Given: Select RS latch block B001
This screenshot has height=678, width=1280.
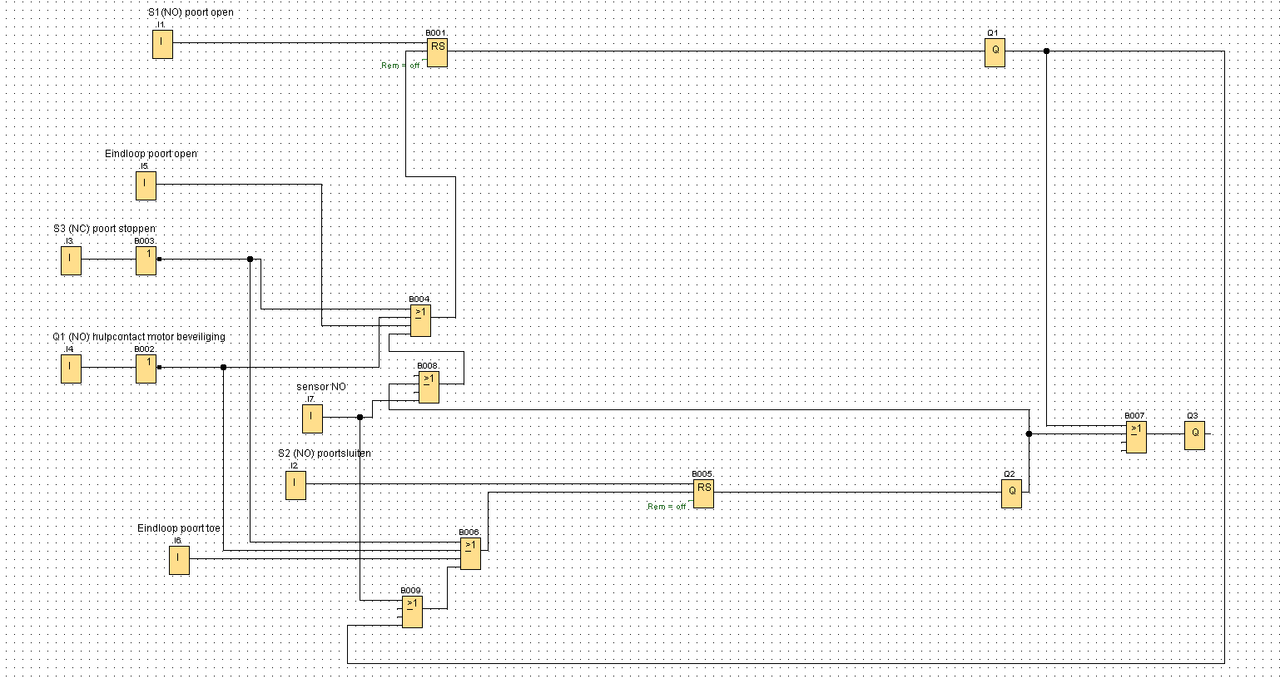Looking at the screenshot, I should click(x=437, y=52).
